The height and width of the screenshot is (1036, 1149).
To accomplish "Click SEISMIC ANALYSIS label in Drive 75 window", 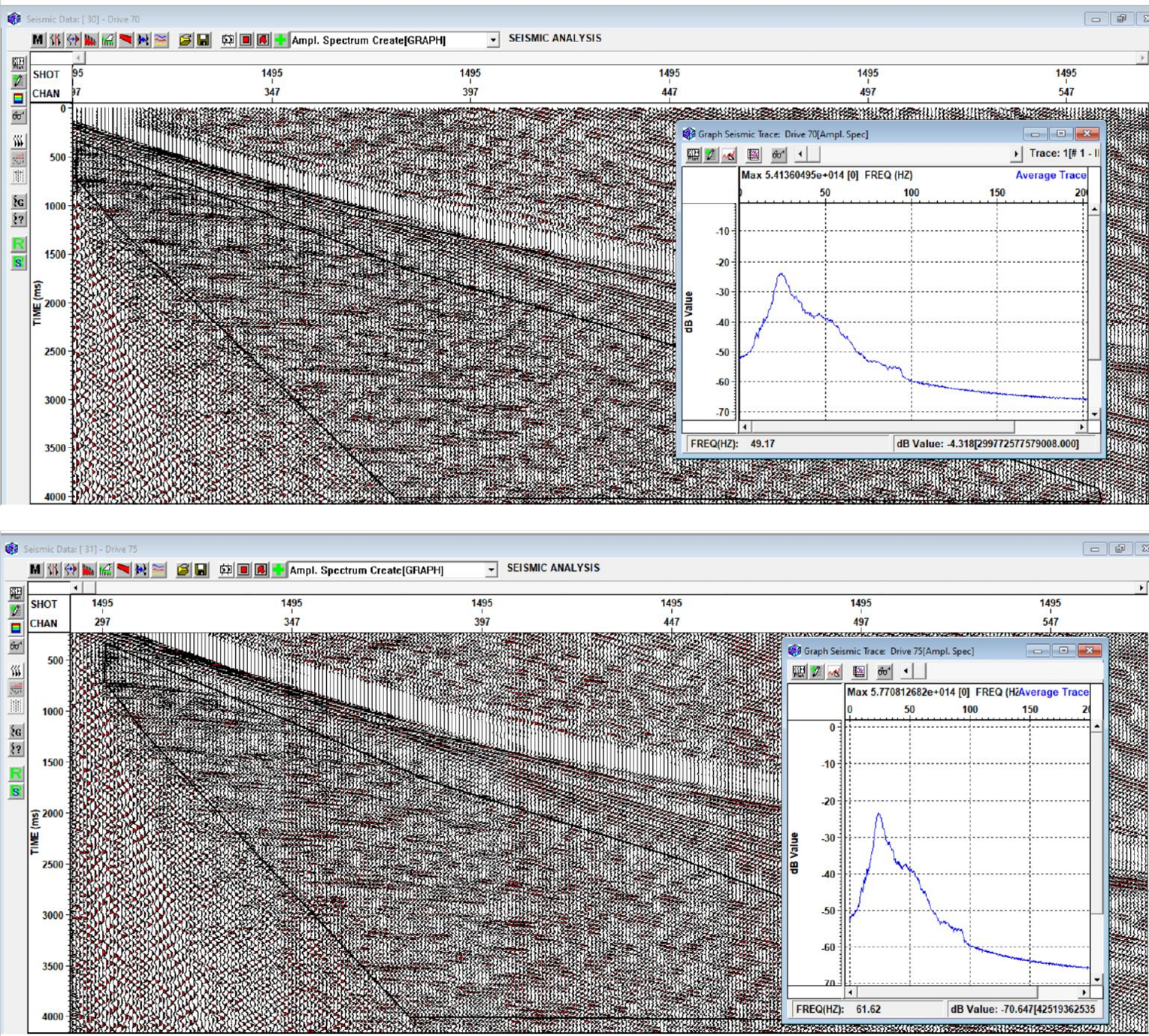I will coord(553,568).
